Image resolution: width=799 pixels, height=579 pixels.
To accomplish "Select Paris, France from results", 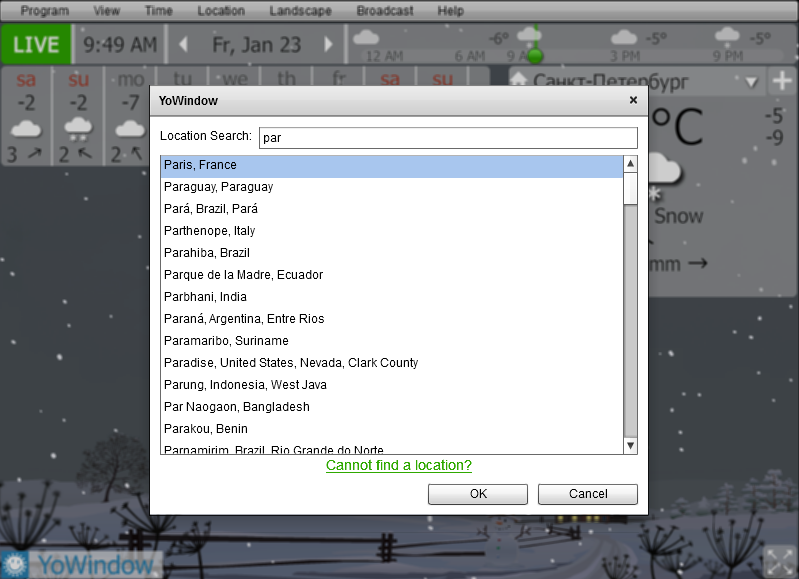I will [x=391, y=165].
